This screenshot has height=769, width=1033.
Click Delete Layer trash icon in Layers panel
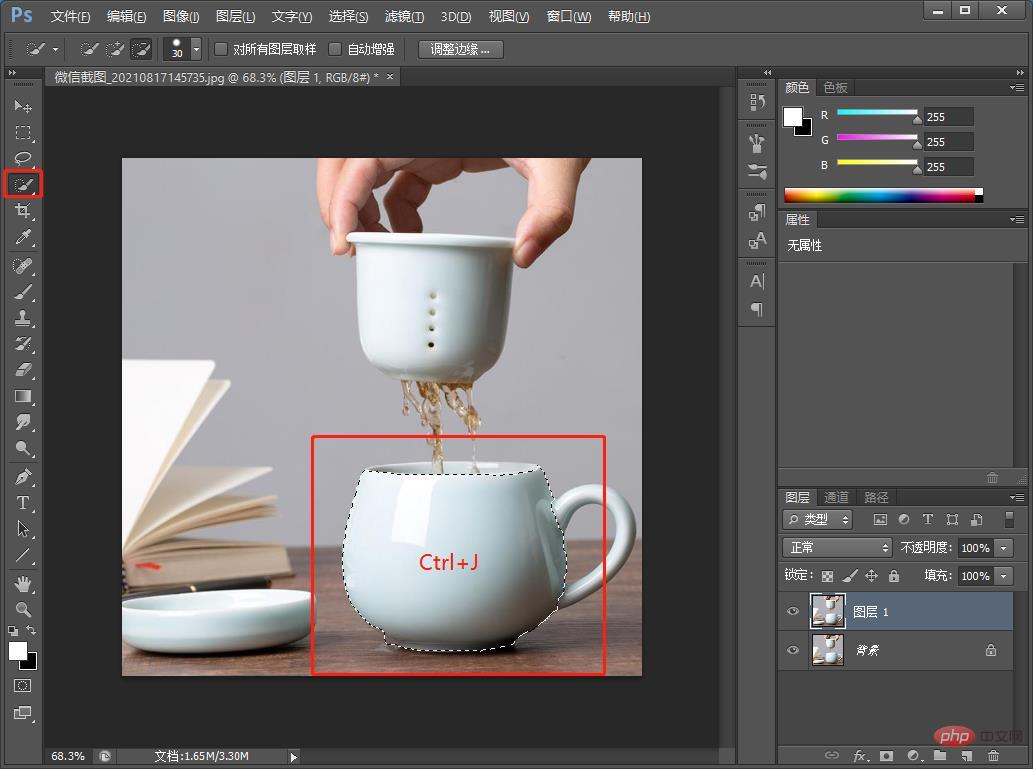[993, 755]
